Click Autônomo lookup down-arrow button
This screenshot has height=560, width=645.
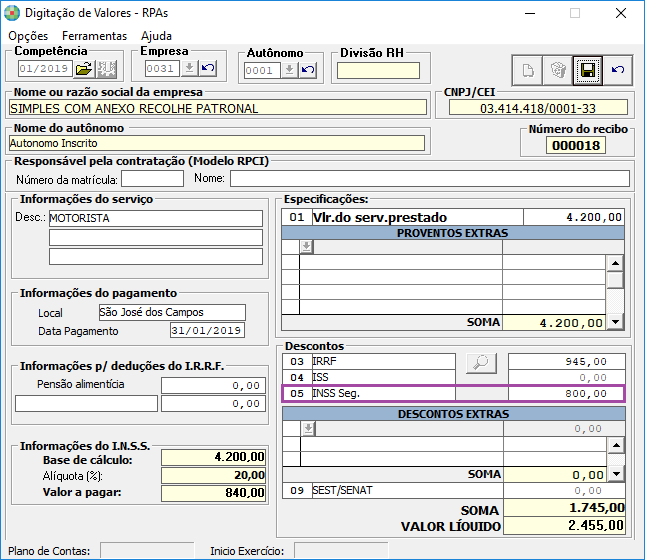[290, 70]
